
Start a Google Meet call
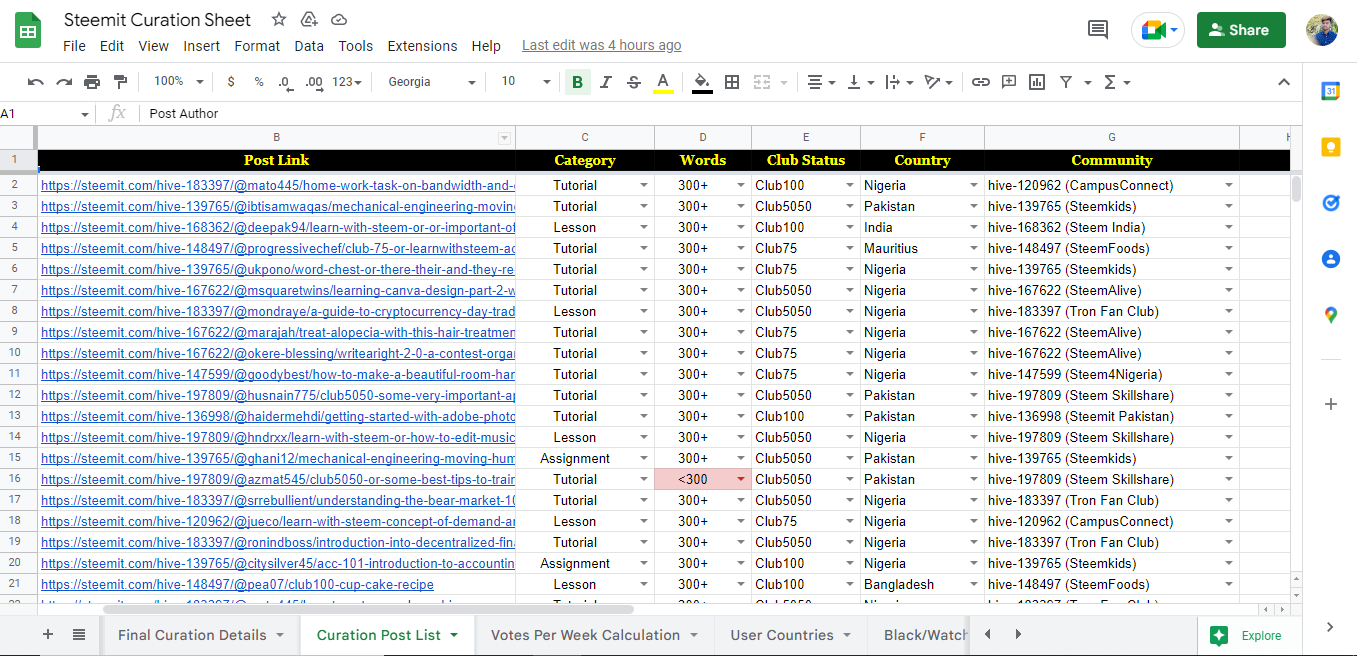(1158, 30)
